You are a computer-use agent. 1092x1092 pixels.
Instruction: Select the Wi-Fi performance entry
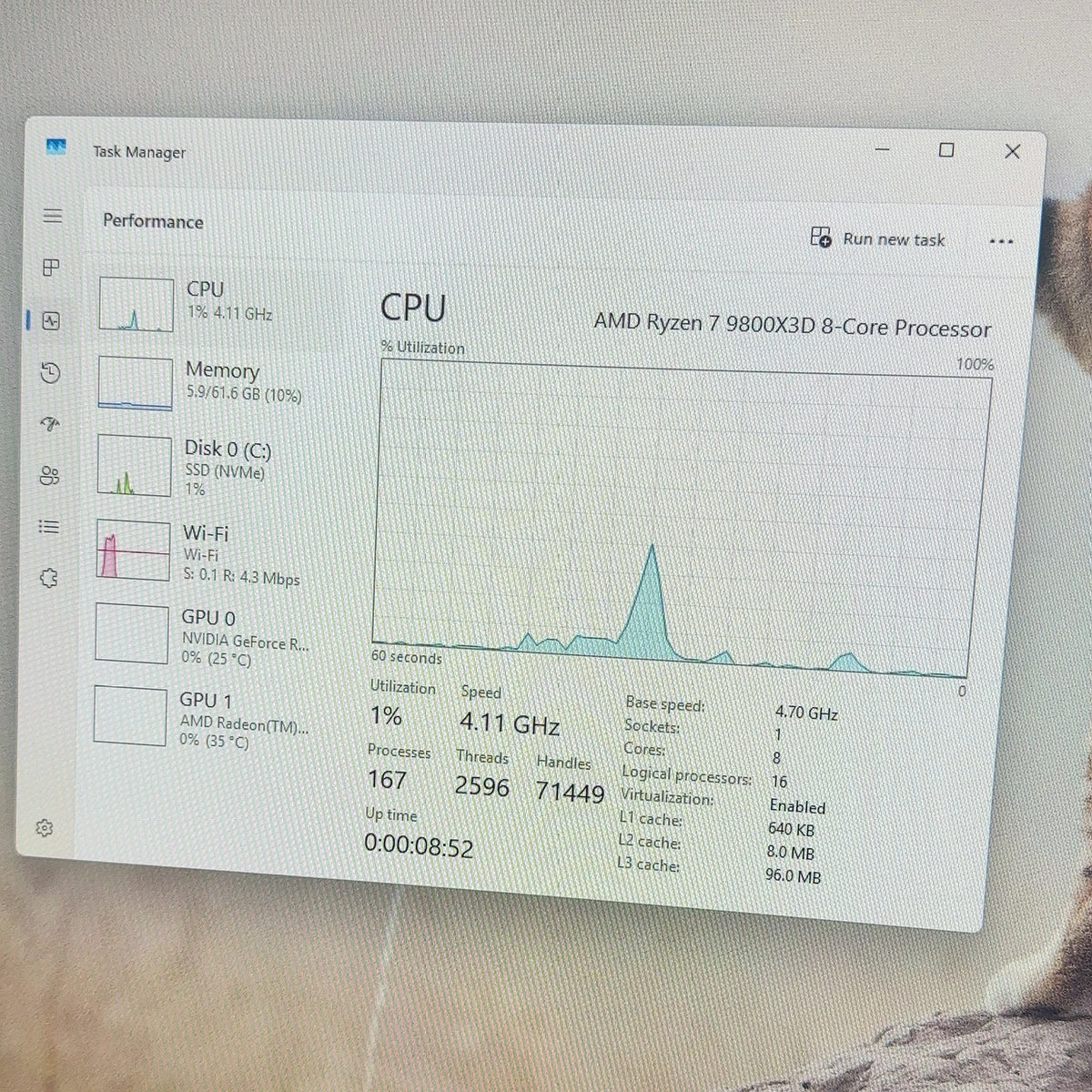click(x=218, y=551)
